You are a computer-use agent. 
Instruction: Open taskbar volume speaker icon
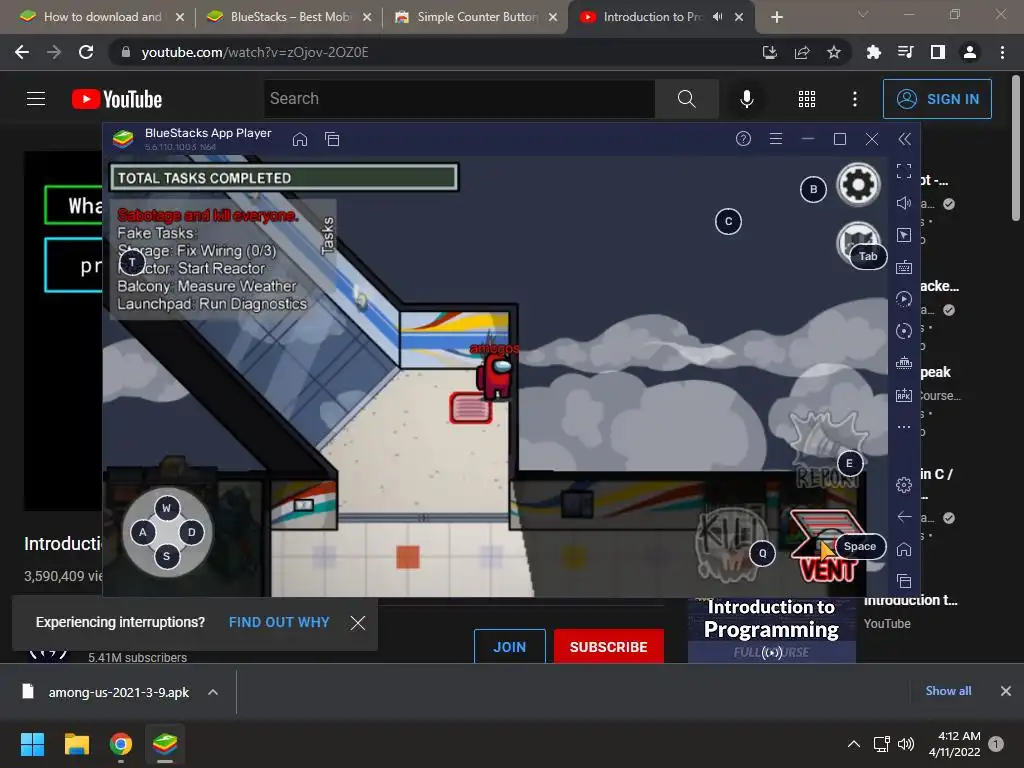click(906, 744)
